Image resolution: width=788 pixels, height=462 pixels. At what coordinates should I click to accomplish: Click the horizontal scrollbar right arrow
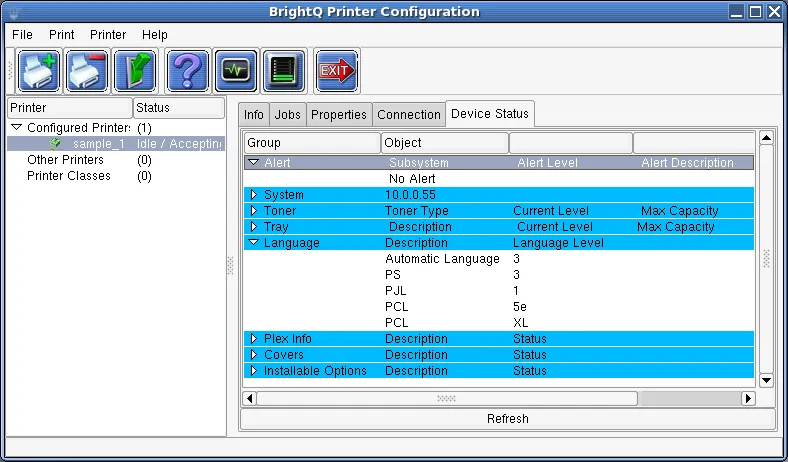pyautogui.click(x=748, y=399)
